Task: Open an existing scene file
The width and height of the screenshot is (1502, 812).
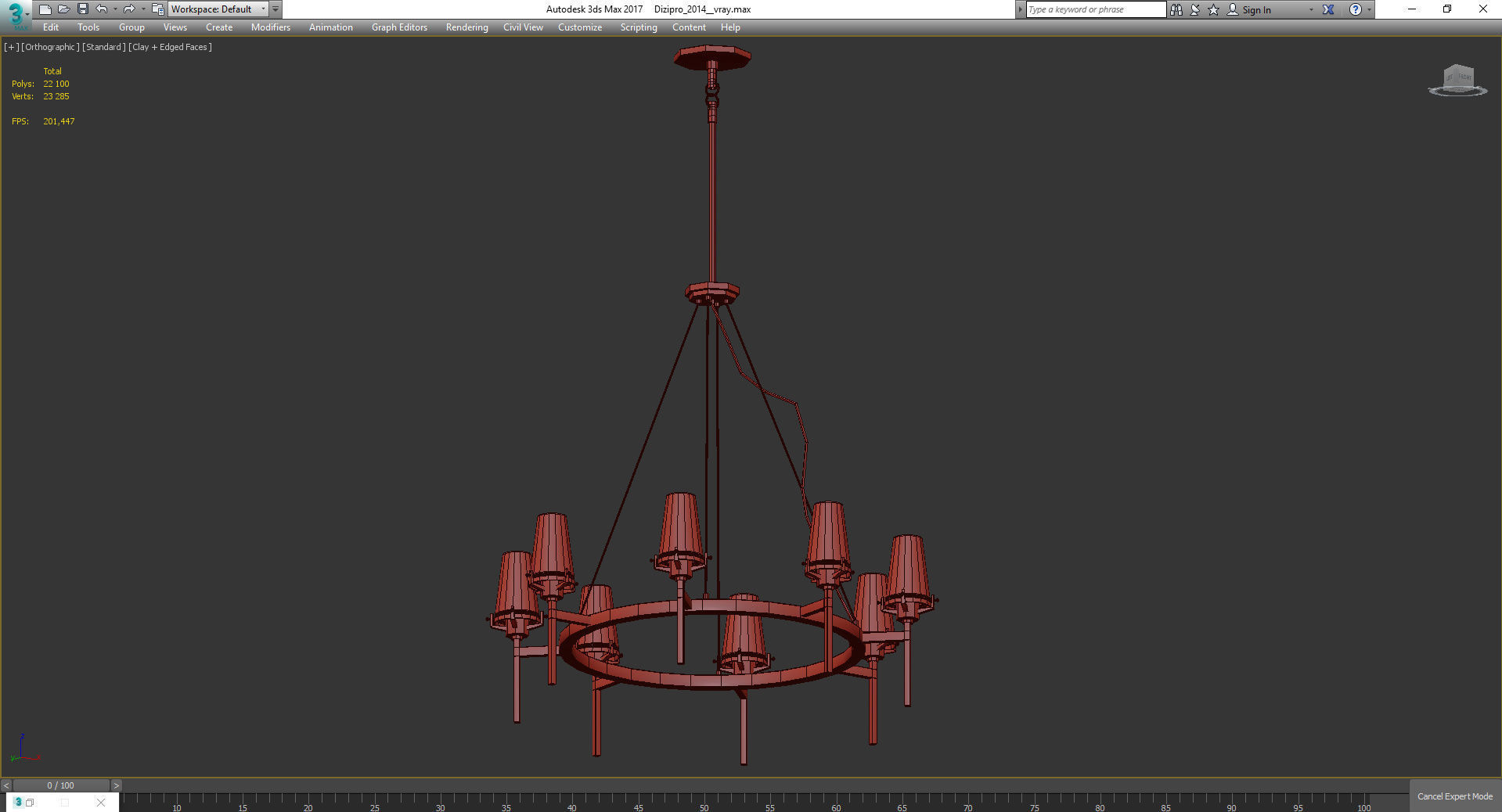Action: pos(63,9)
